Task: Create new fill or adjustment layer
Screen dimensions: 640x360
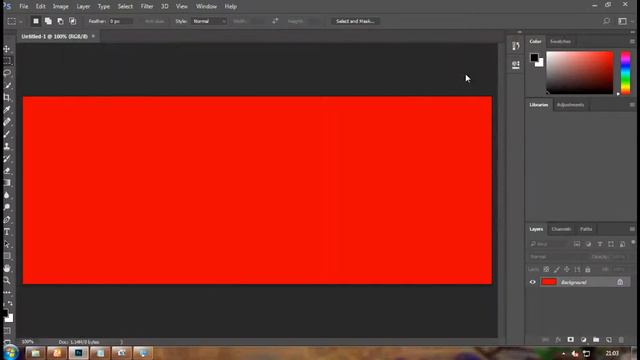Action: pyautogui.click(x=583, y=340)
